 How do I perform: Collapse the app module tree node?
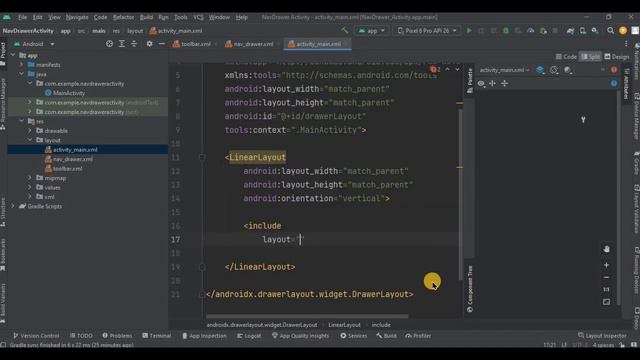tap(13, 55)
